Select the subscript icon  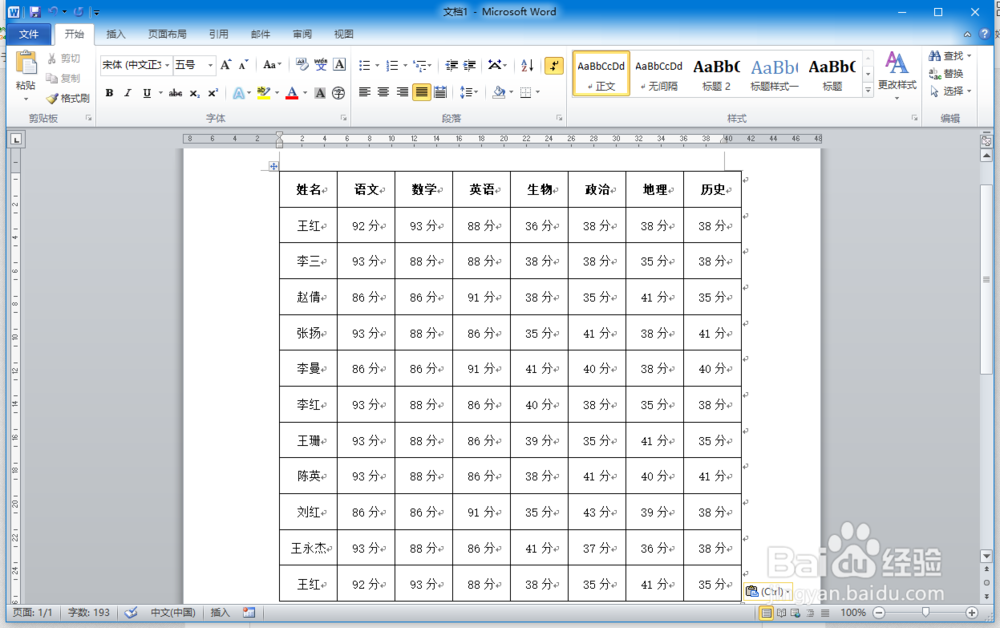click(196, 93)
